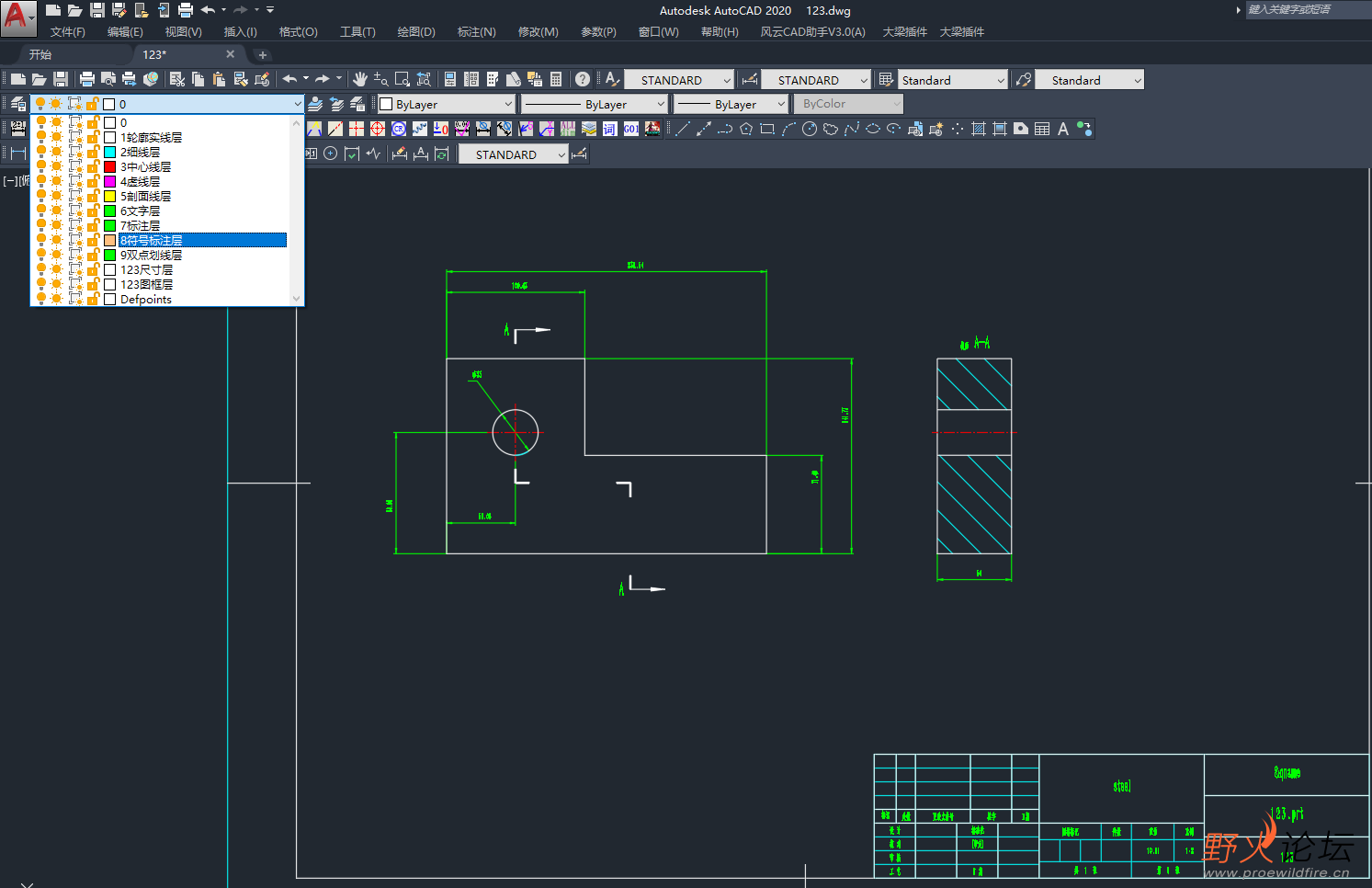The image size is (1372, 888).
Task: Click the cyan color swatch of 2细线层
Action: [x=109, y=152]
